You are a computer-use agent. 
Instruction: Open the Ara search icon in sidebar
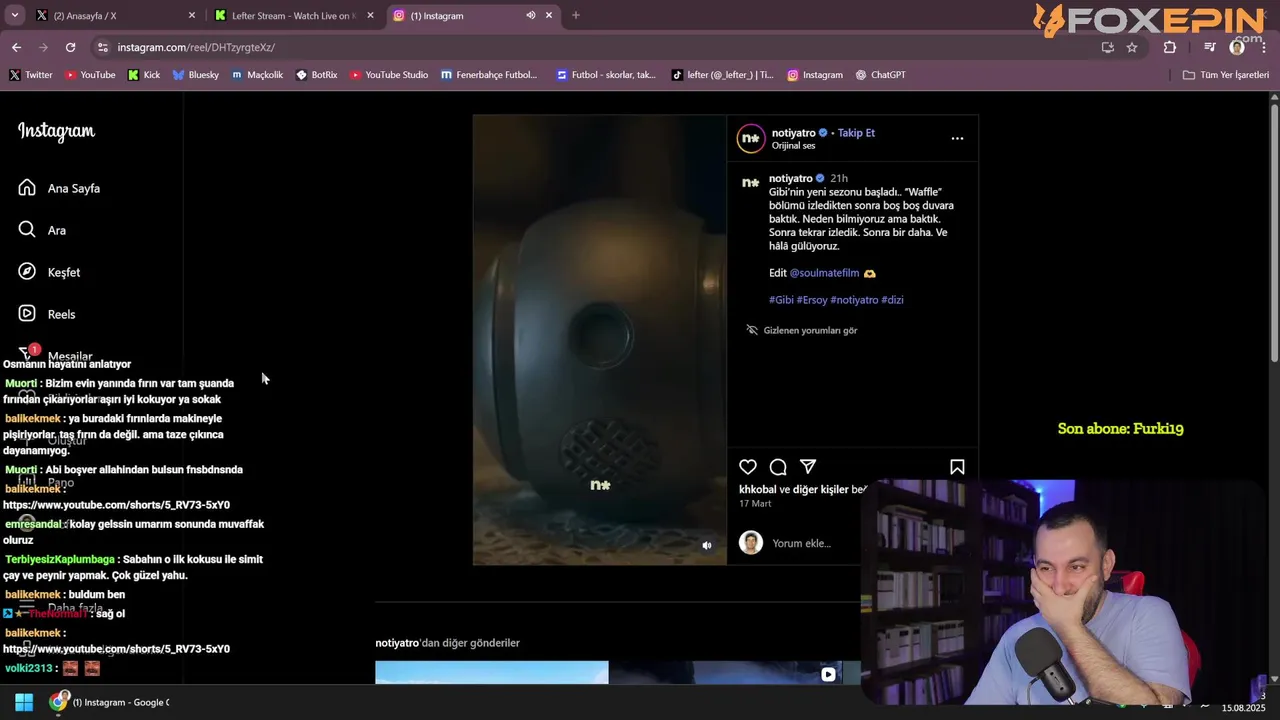[x=27, y=230]
